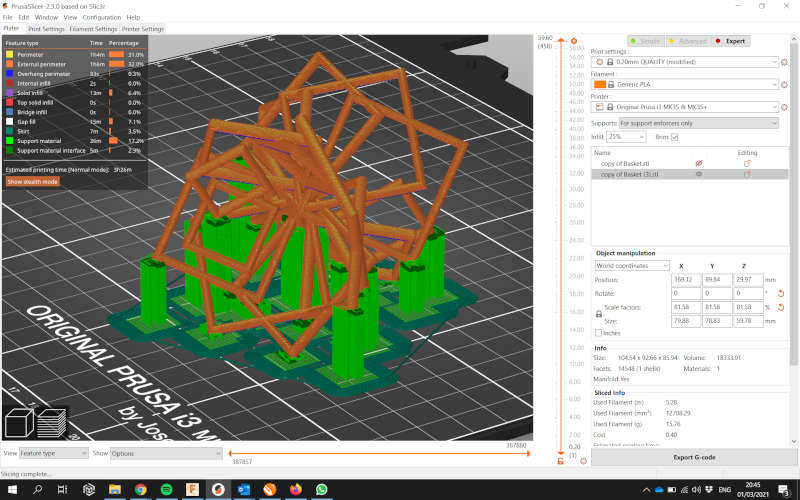The image size is (800, 500).
Task: Open Infill percentage dropdown
Action: [x=626, y=137]
